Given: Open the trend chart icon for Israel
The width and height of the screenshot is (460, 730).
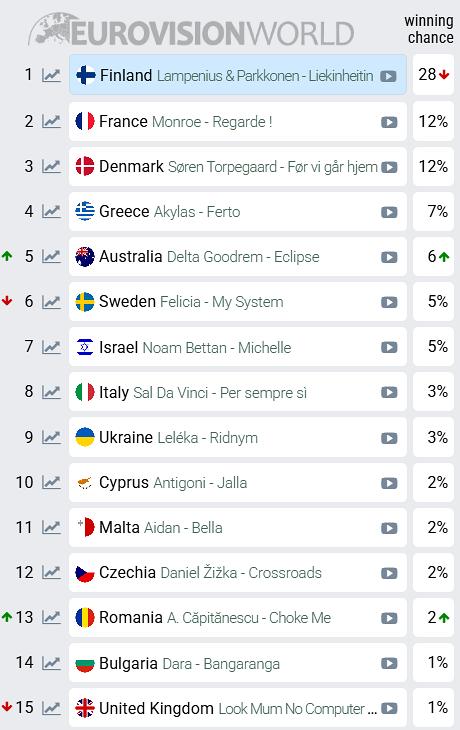Looking at the screenshot, I should pyautogui.click(x=51, y=347).
